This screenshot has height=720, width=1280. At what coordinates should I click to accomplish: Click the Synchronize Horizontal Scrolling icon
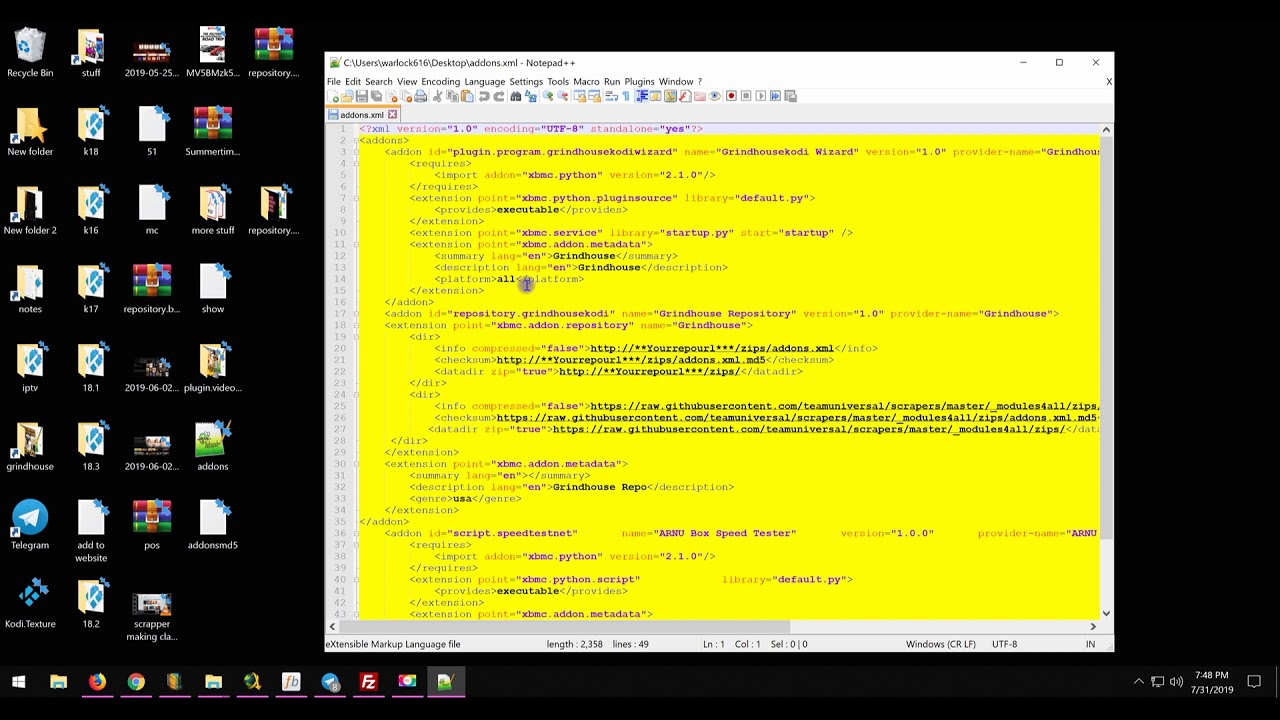595,96
